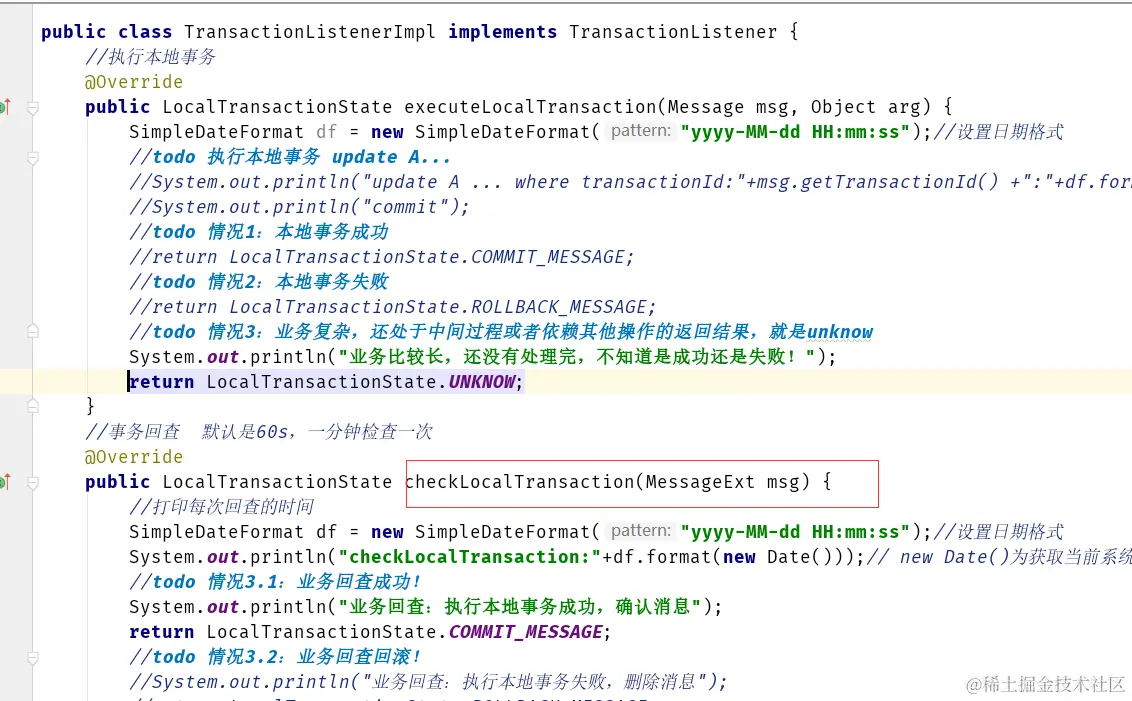Image resolution: width=1132 pixels, height=701 pixels.
Task: Click the override gutter icon beside executeLocalTransaction
Action: click(x=5, y=107)
